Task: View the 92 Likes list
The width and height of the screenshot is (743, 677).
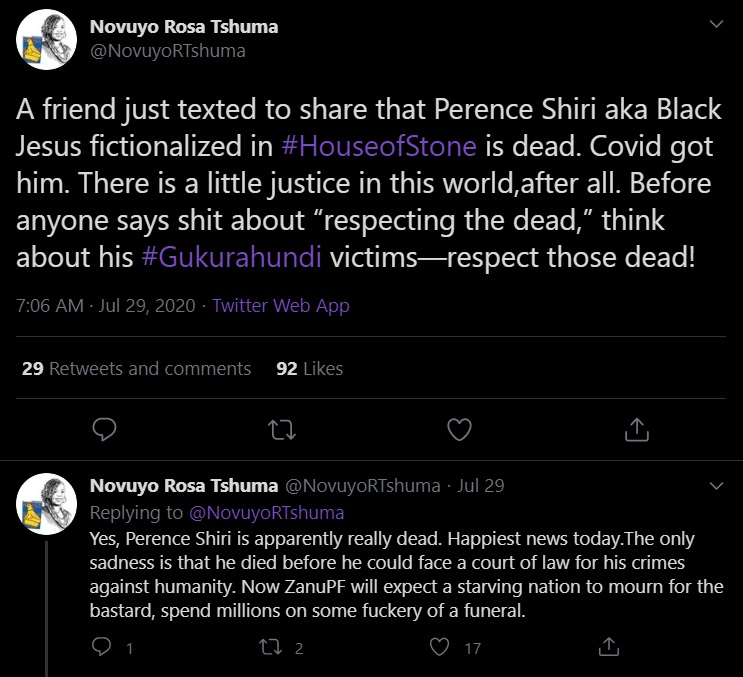Action: [309, 369]
